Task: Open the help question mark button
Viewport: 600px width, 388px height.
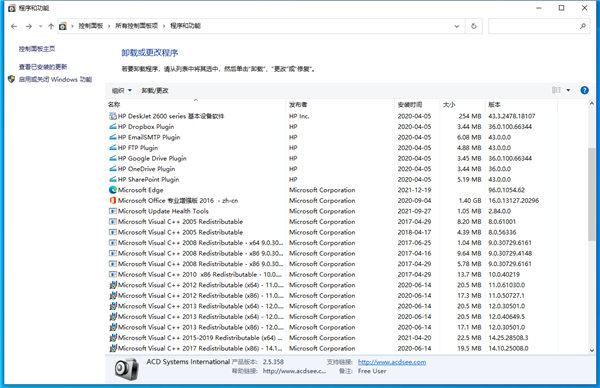Action: click(584, 90)
